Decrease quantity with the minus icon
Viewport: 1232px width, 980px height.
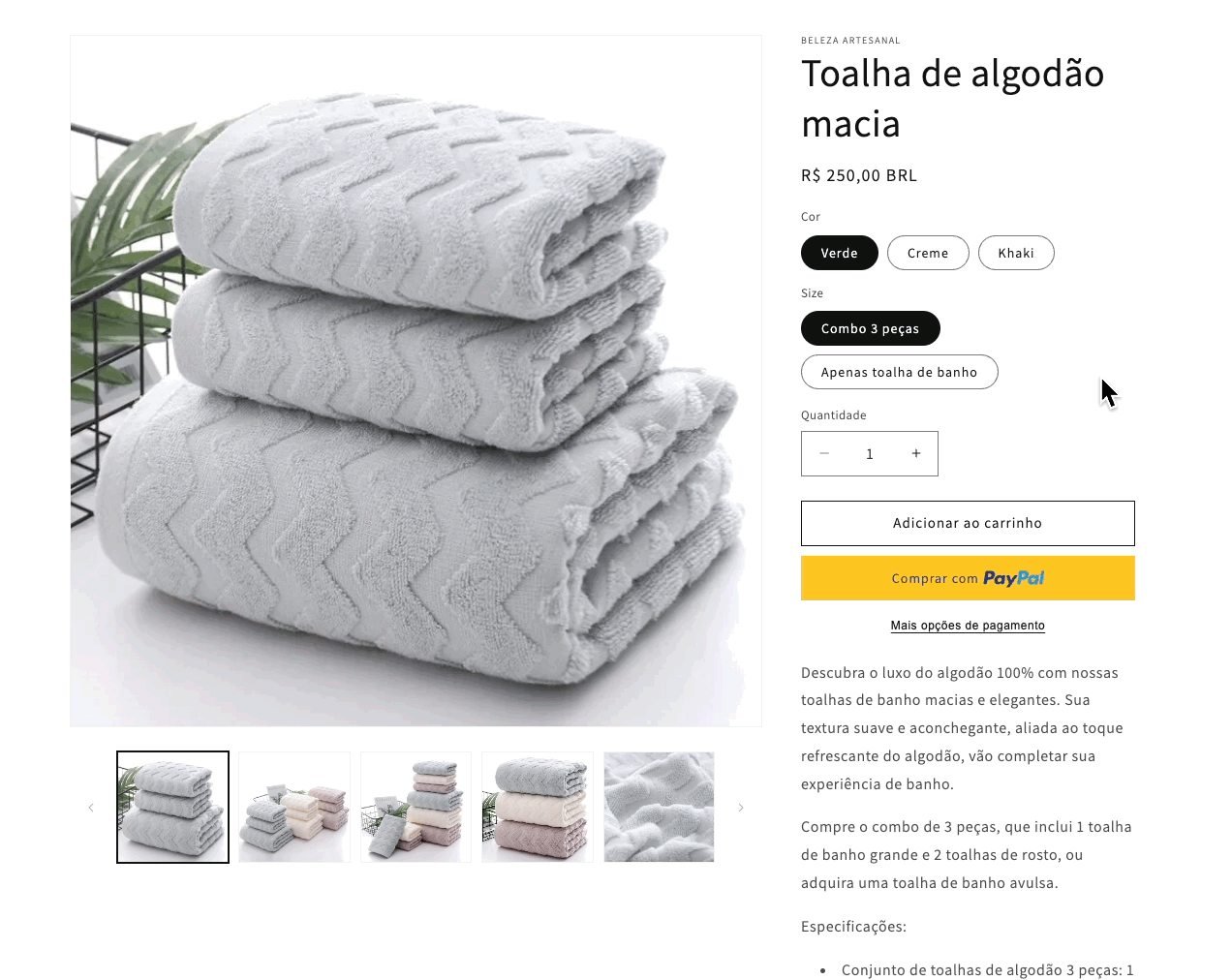point(824,453)
